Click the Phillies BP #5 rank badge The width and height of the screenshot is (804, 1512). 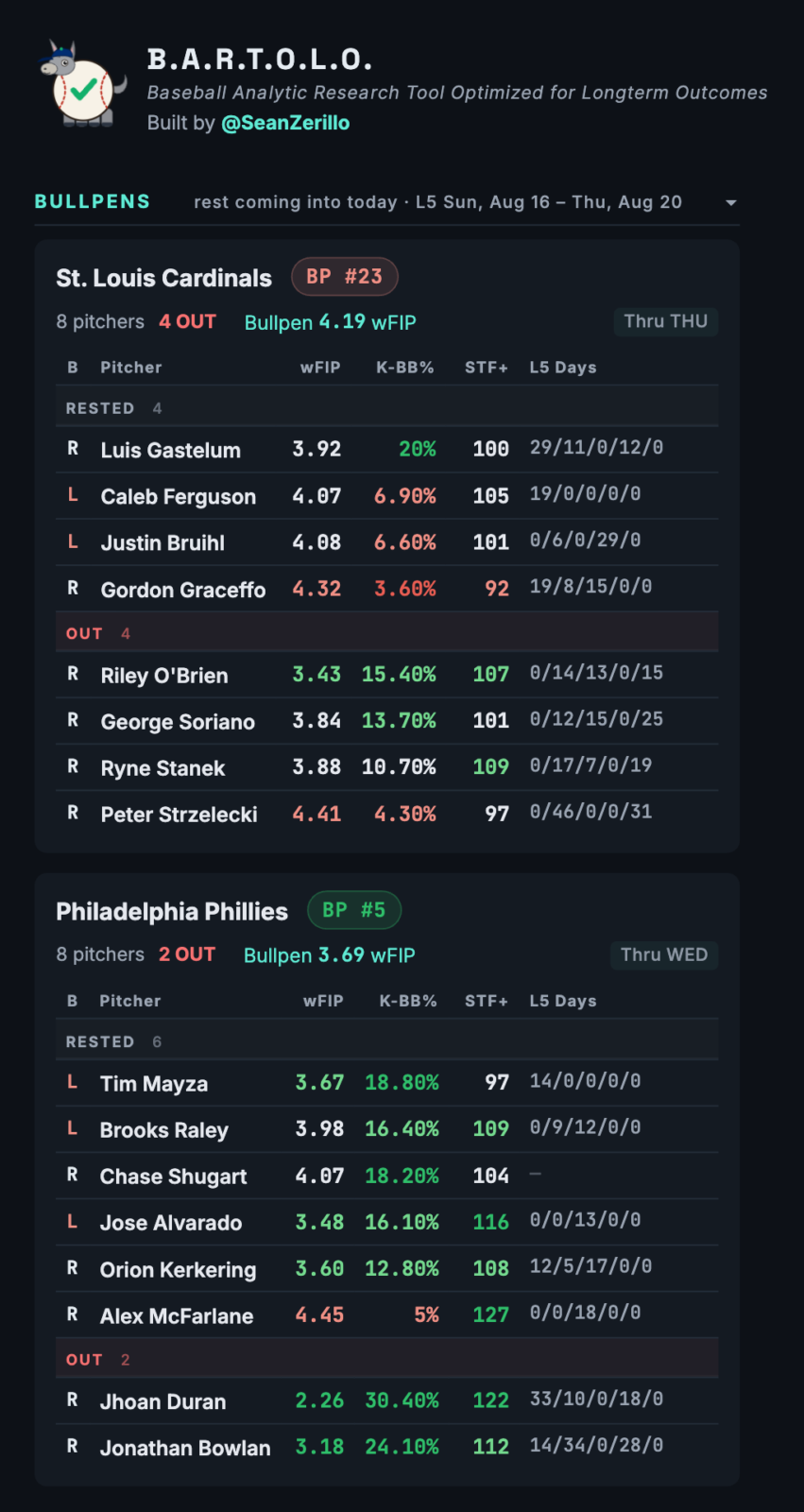pyautogui.click(x=354, y=910)
